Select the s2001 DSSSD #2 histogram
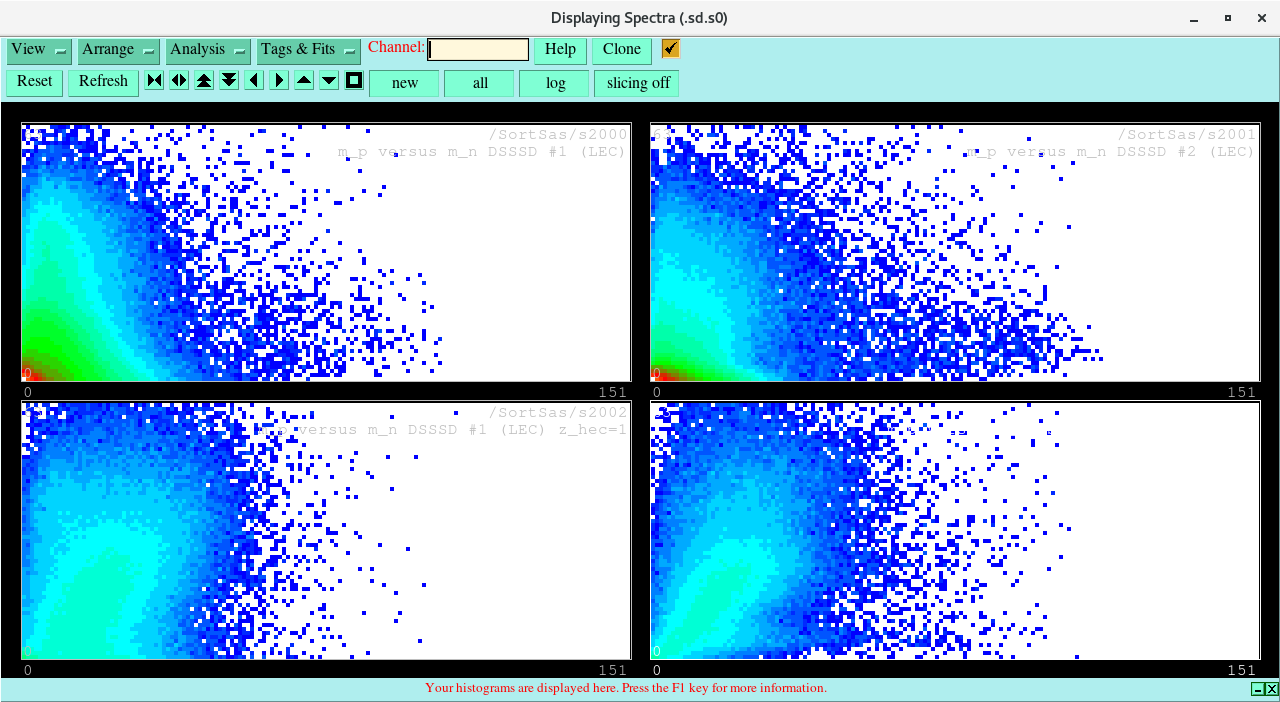This screenshot has width=1280, height=702. point(954,253)
